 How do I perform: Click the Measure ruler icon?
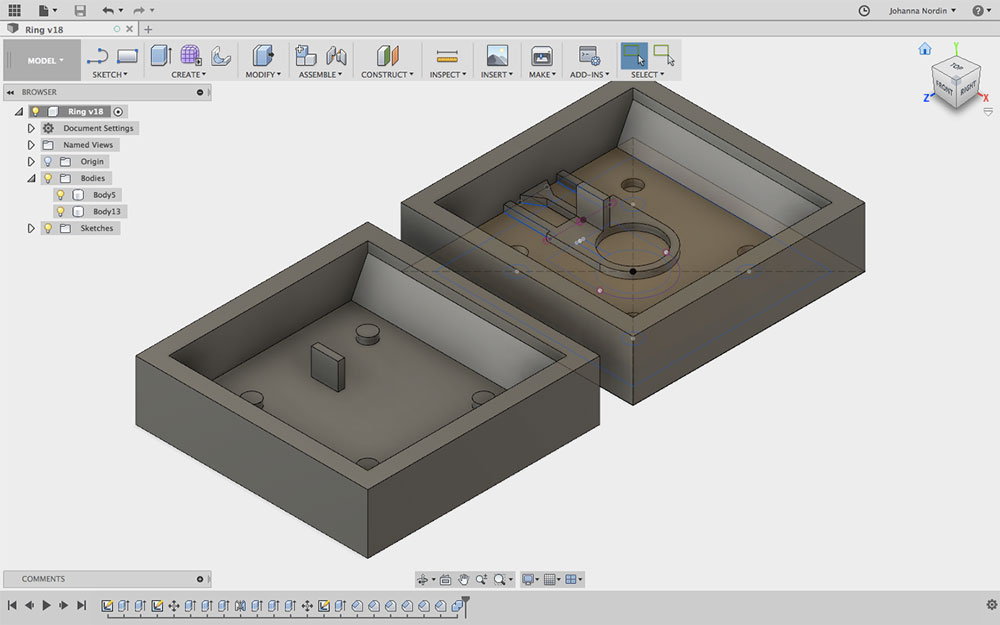tap(446, 56)
